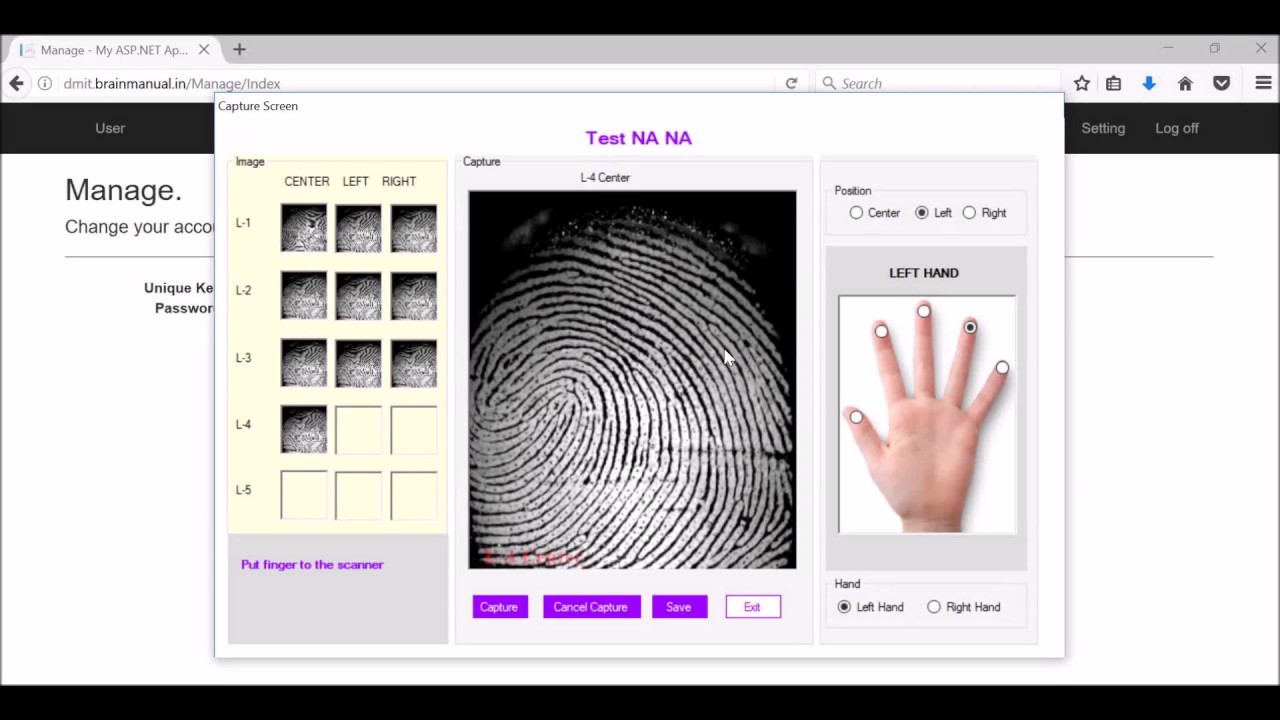Click the bookmark star icon

pos(1082,84)
